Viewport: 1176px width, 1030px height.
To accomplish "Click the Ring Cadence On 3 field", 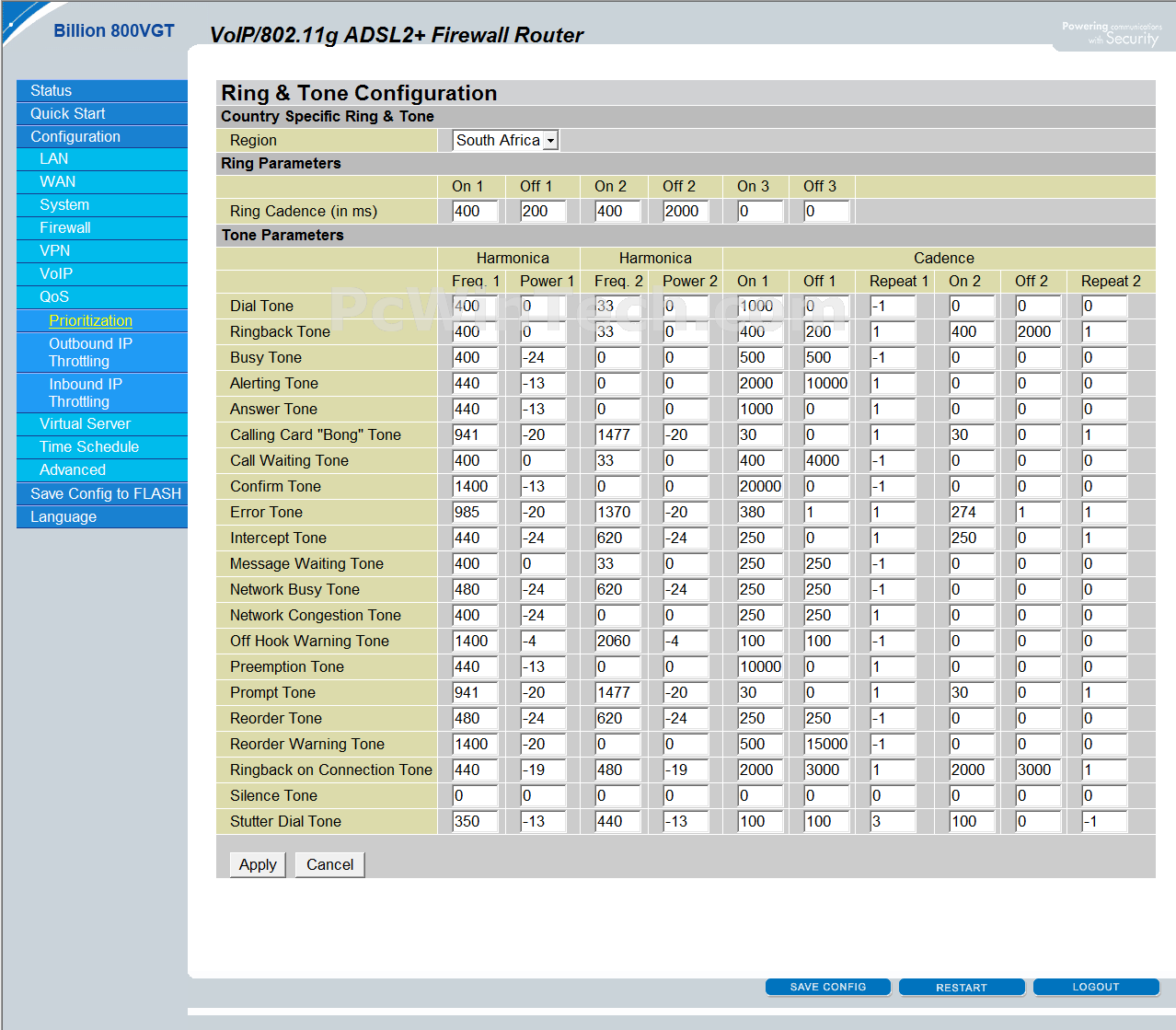I will [x=760, y=211].
